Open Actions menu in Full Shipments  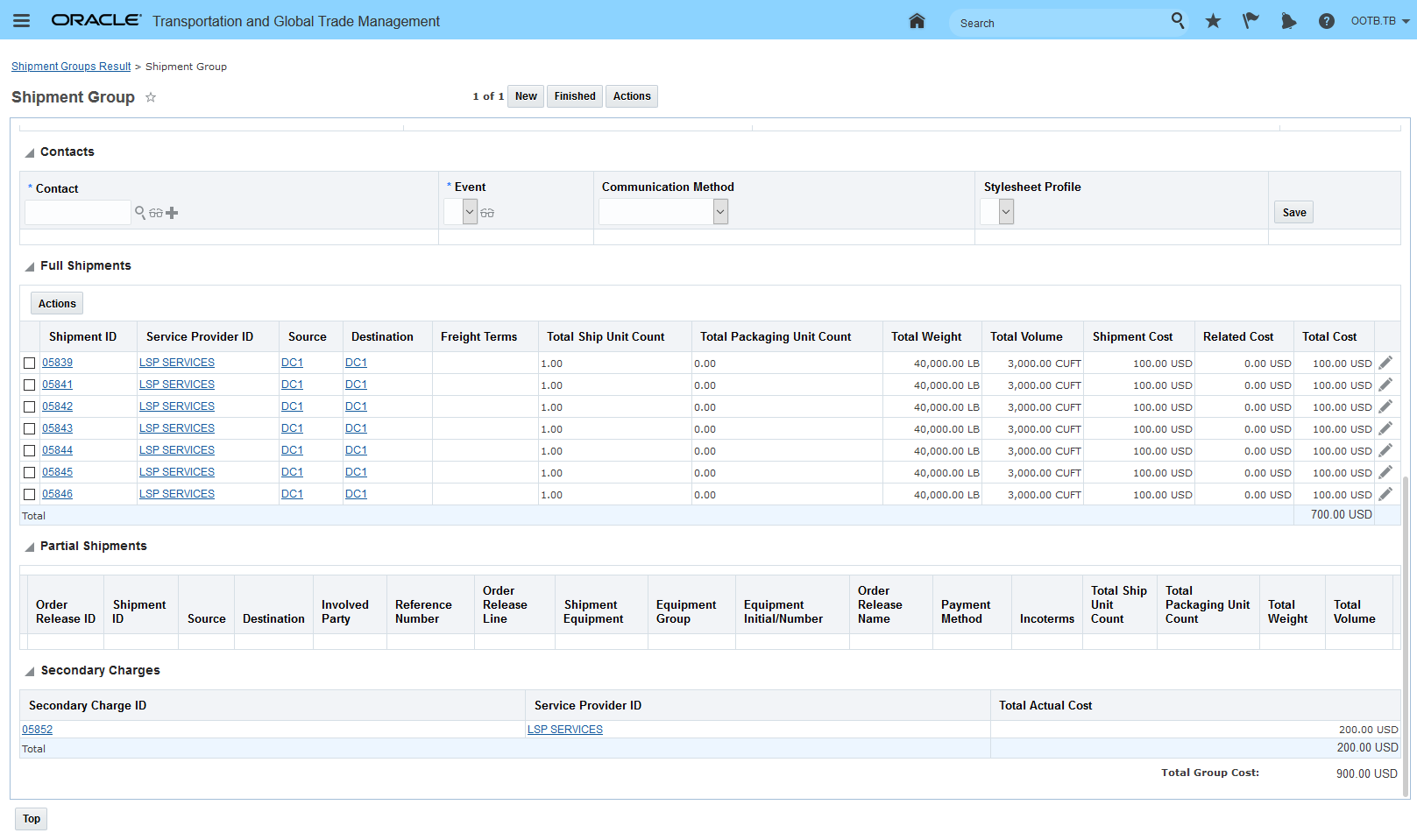(x=57, y=303)
